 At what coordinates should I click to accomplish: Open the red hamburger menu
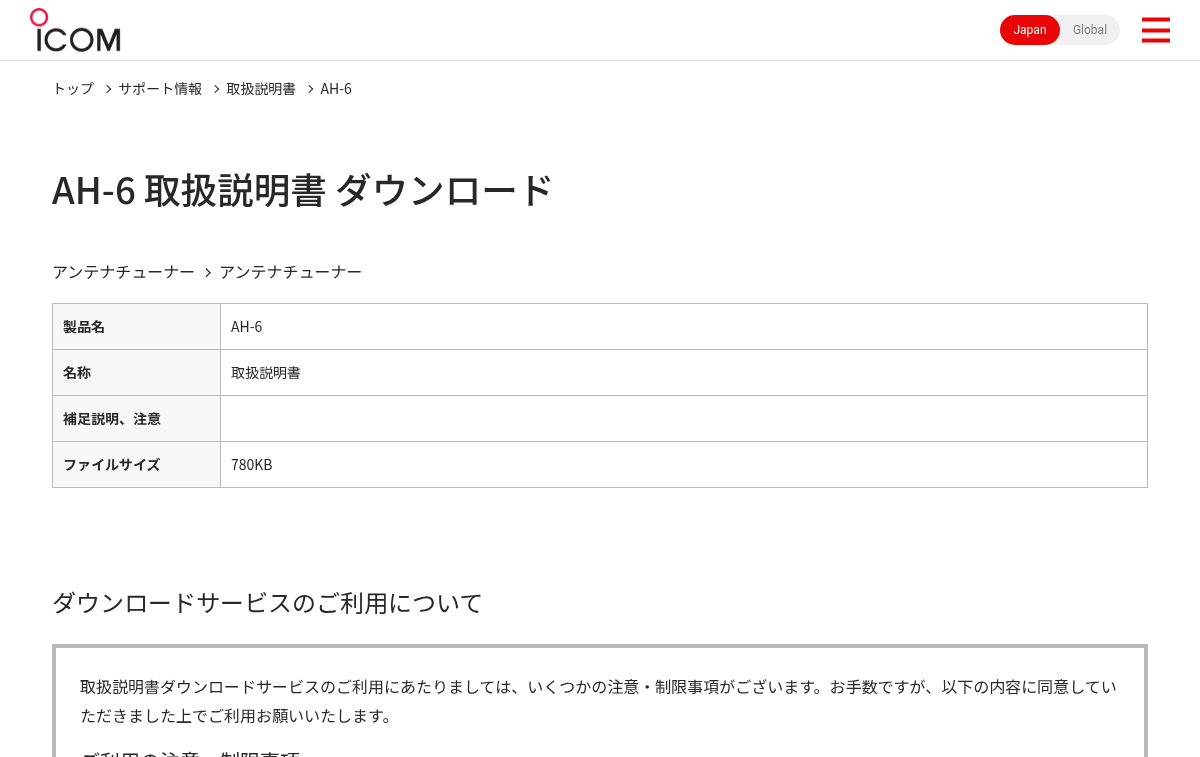(1155, 30)
